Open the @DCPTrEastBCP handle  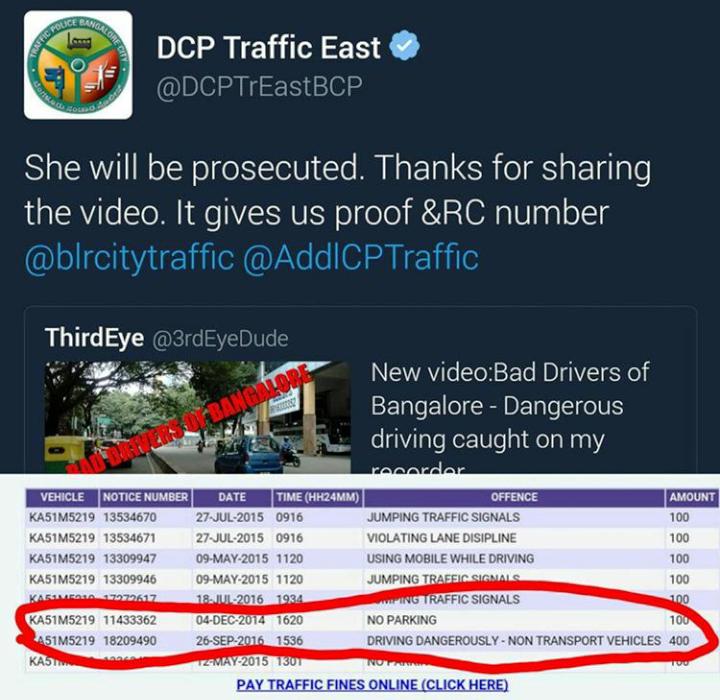pyautogui.click(x=259, y=87)
